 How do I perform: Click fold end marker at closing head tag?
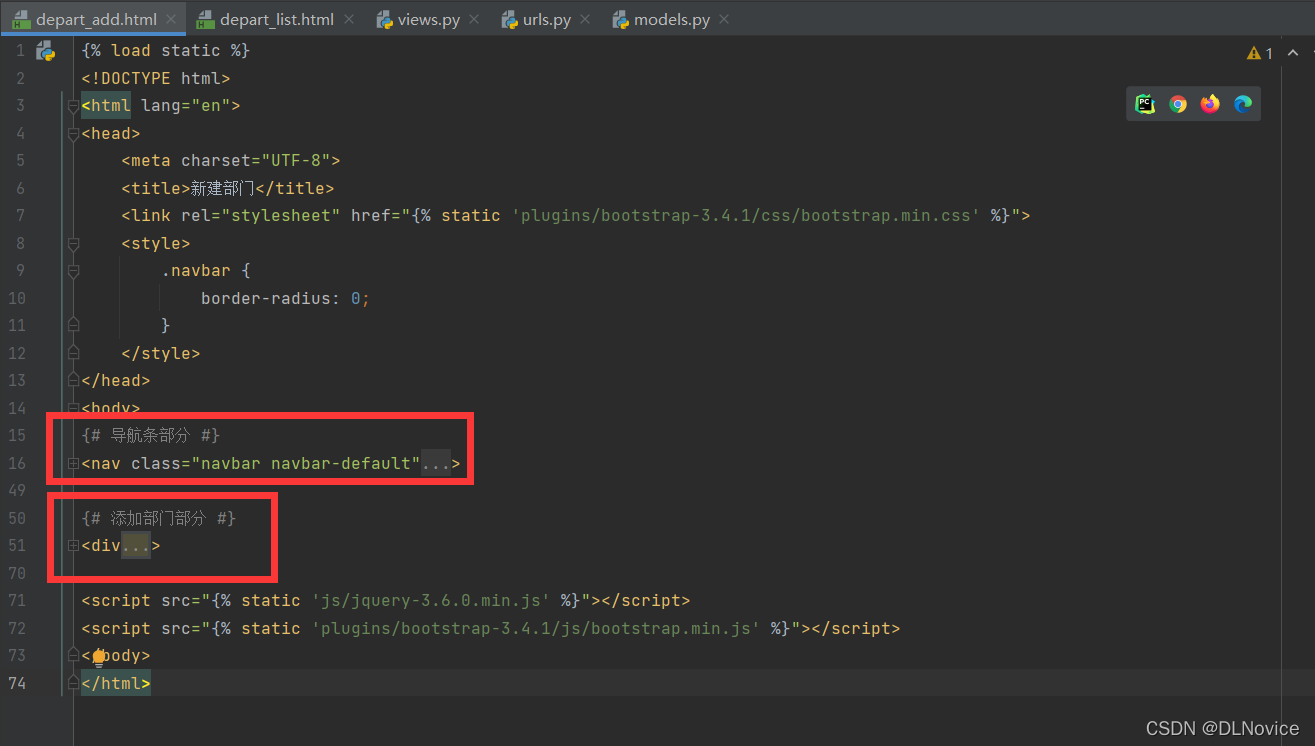(x=73, y=381)
